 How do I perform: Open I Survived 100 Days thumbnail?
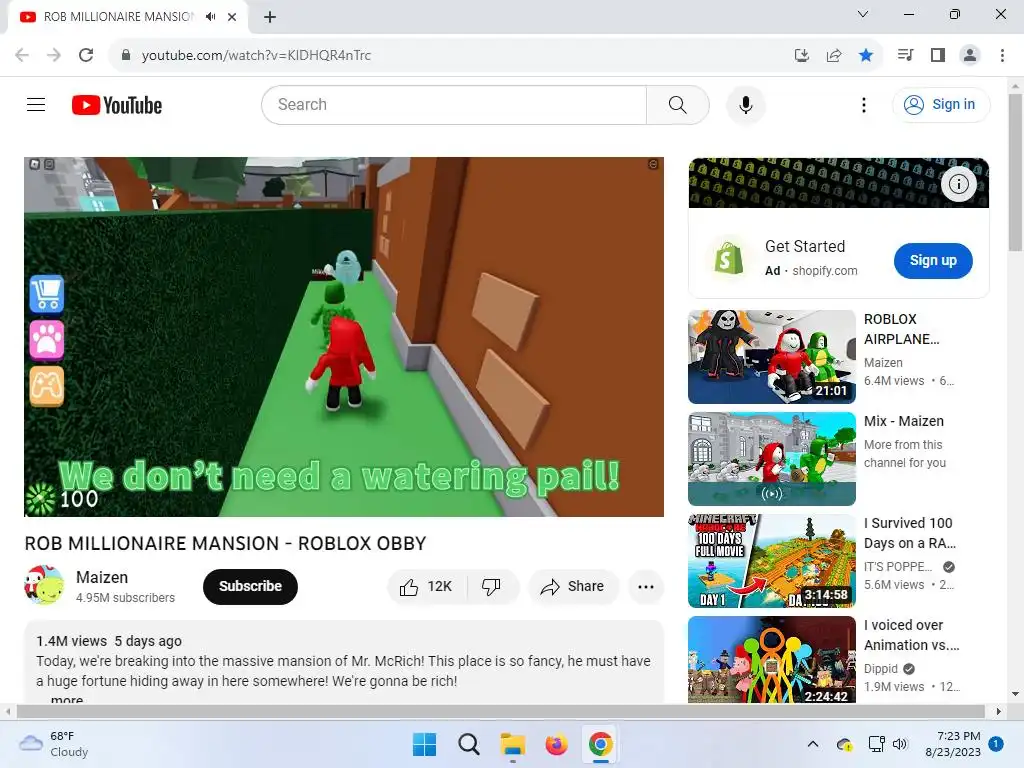click(772, 561)
